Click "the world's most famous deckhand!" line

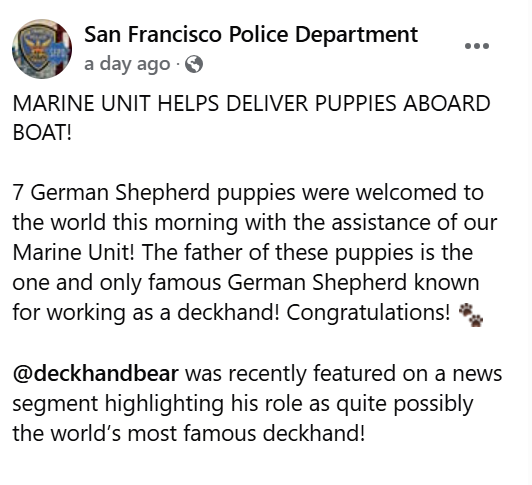(189, 433)
